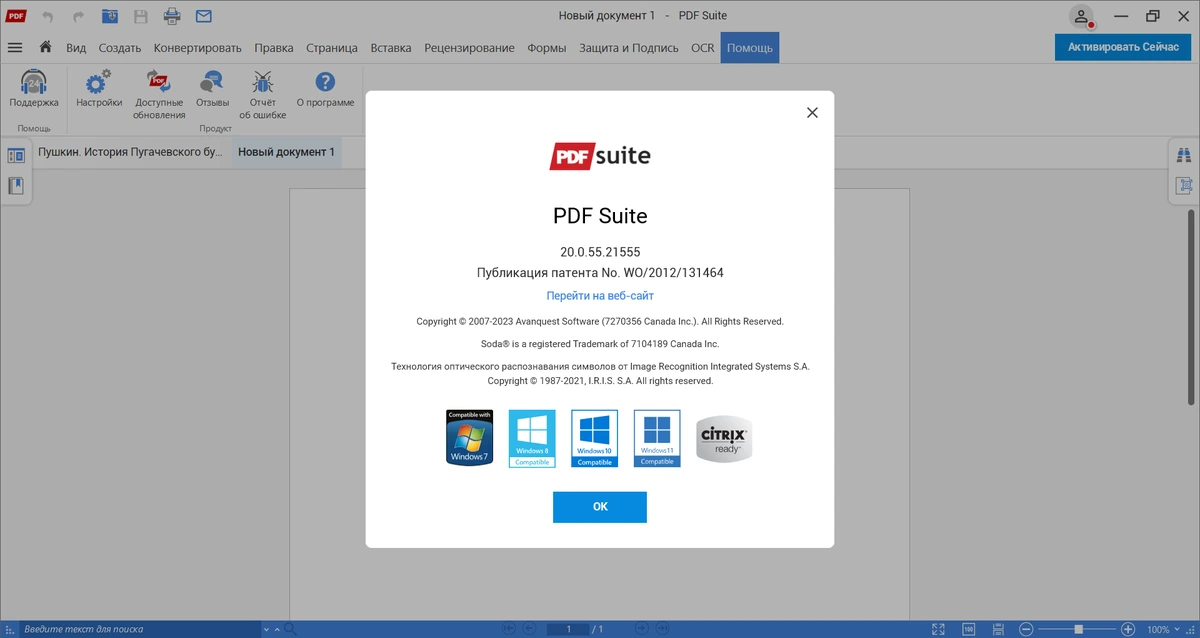Click the user account icon

[x=1082, y=17]
